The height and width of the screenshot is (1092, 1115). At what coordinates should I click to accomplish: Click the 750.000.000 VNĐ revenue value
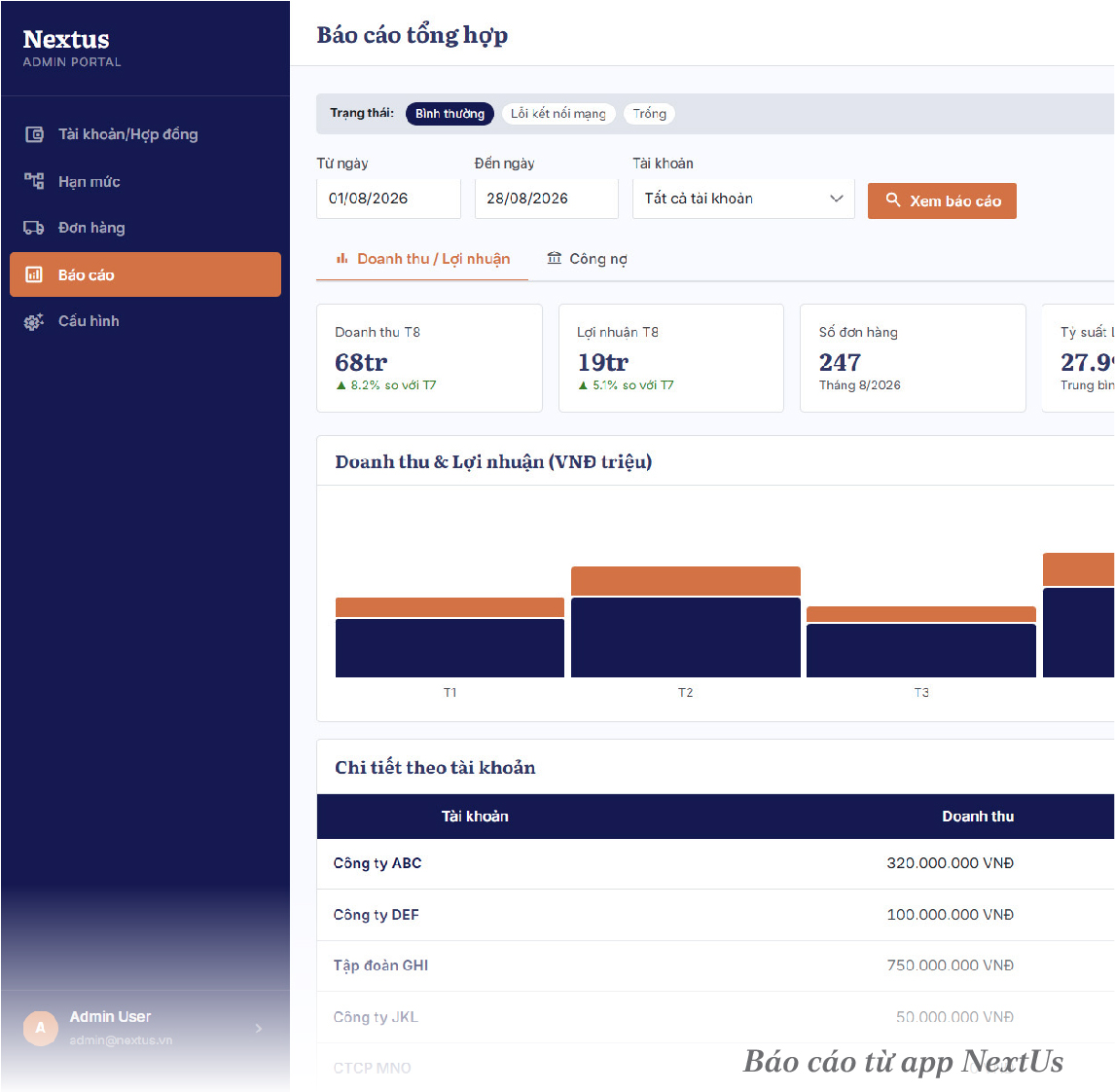pos(950,965)
